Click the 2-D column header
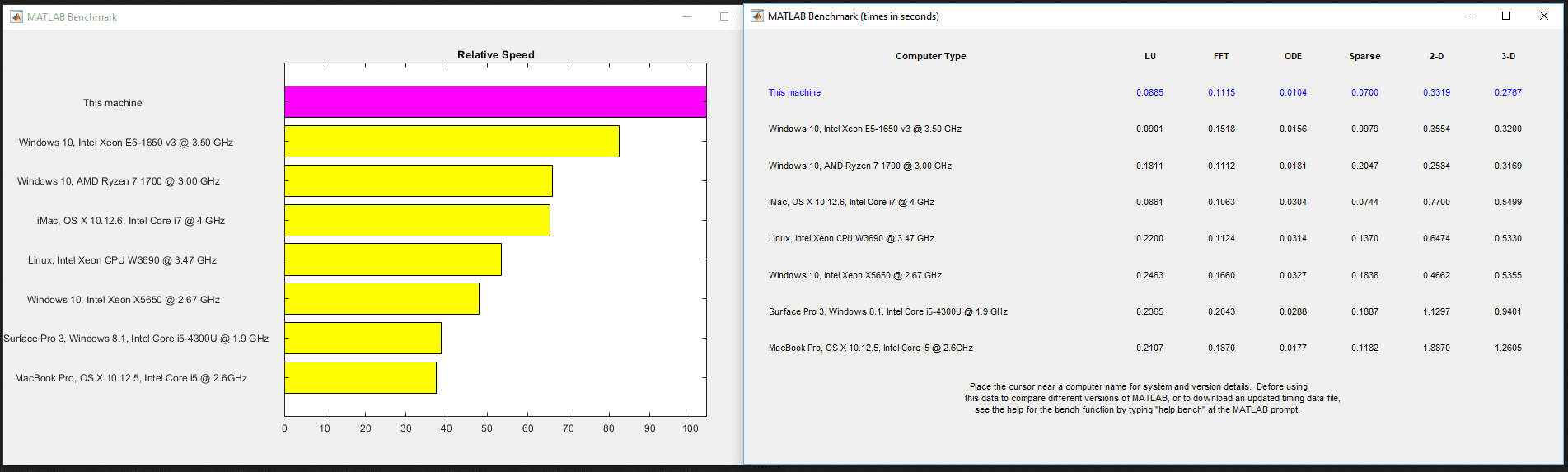Viewport: 1568px width, 472px height. (1436, 56)
